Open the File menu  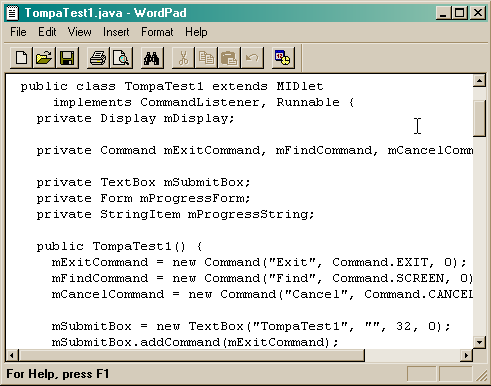18,32
